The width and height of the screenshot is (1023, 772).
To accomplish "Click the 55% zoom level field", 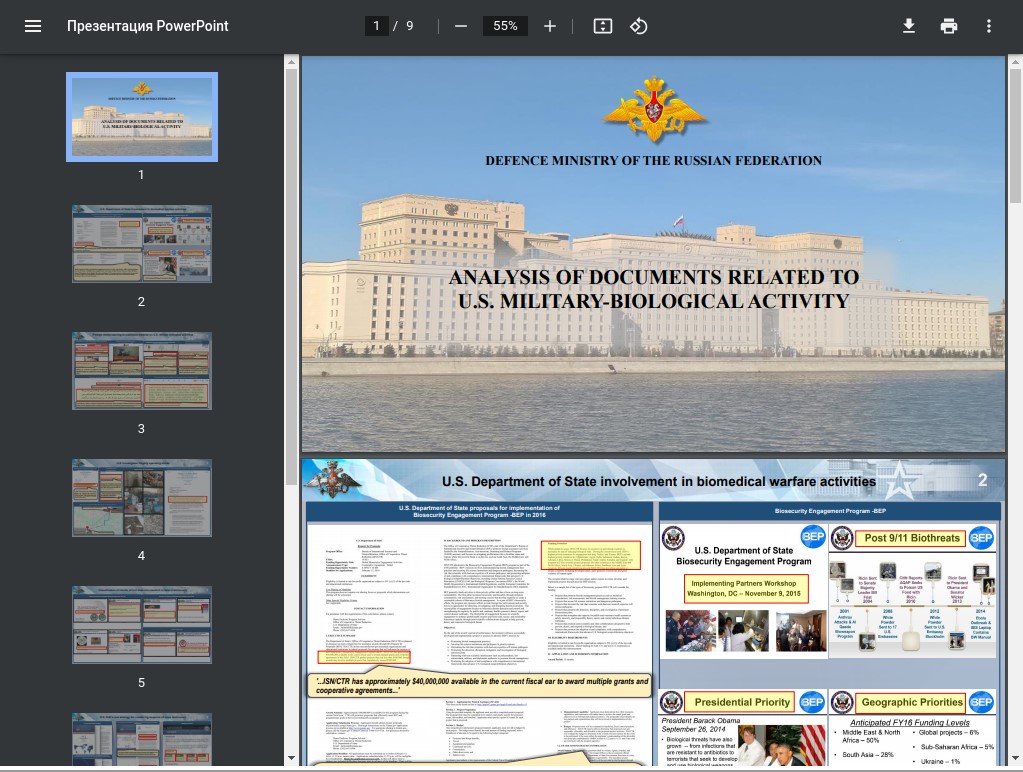I will 505,26.
